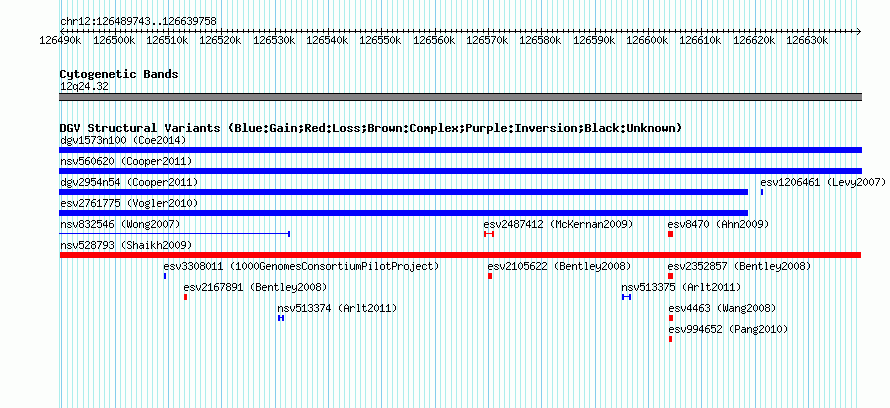This screenshot has height=408, width=890.
Task: Click the DGV Structural Variants track title
Action: coord(371,128)
